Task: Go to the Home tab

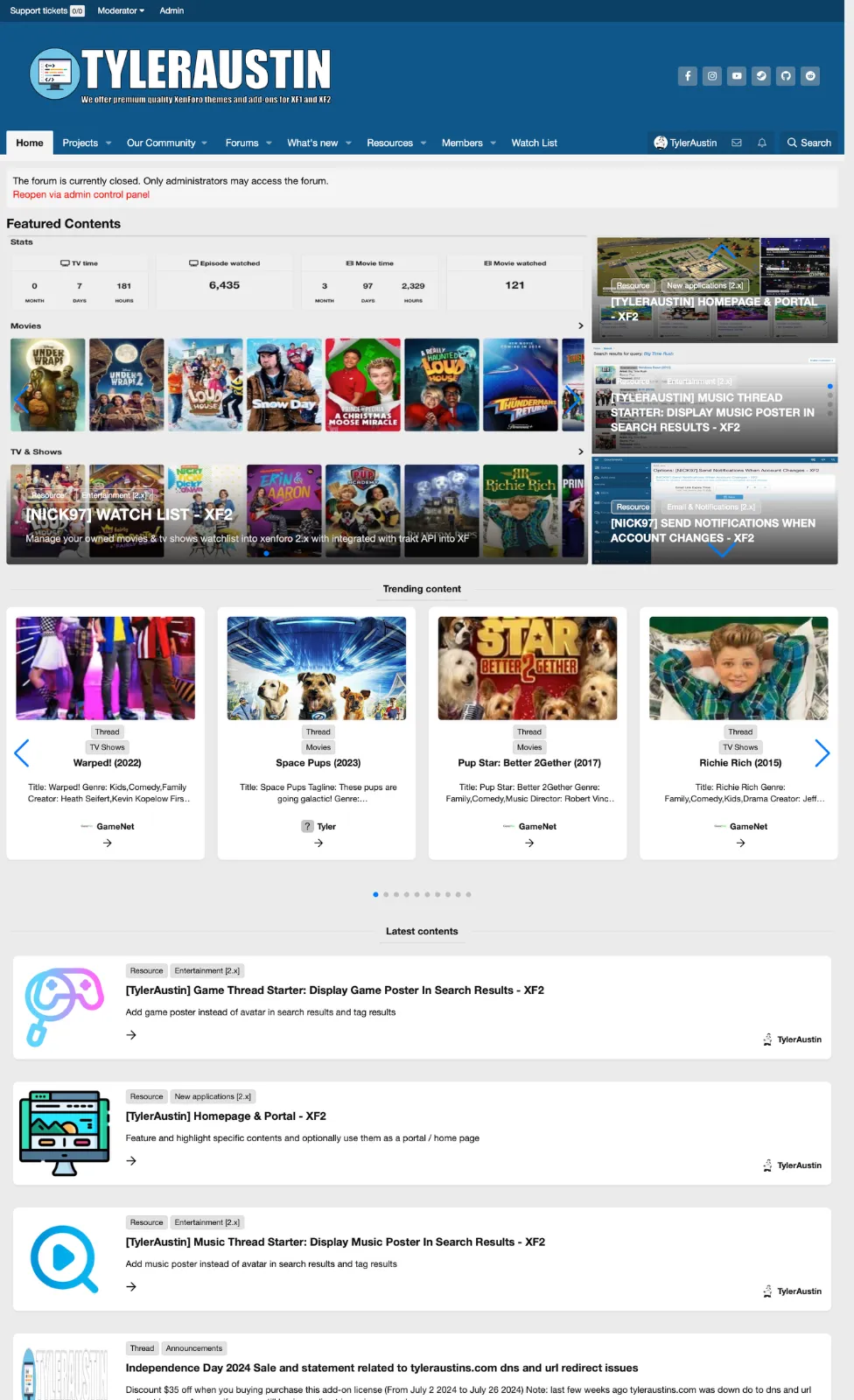Action: (30, 143)
